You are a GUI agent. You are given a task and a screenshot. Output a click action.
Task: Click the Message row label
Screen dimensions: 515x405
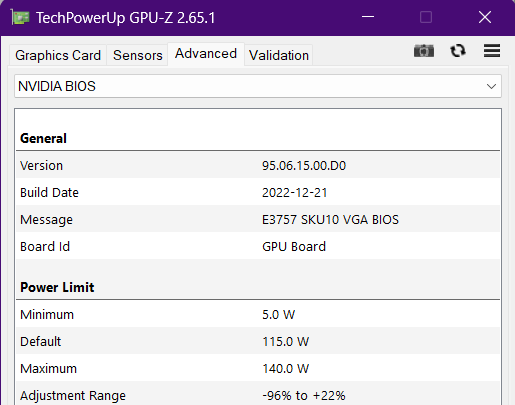coord(46,220)
